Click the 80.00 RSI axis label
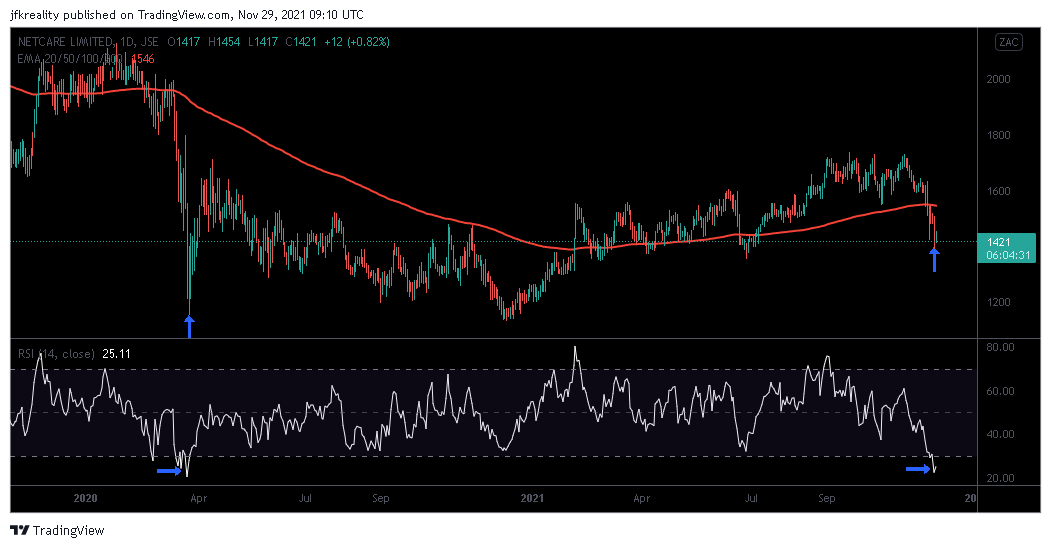1051x548 pixels. (x=1000, y=347)
